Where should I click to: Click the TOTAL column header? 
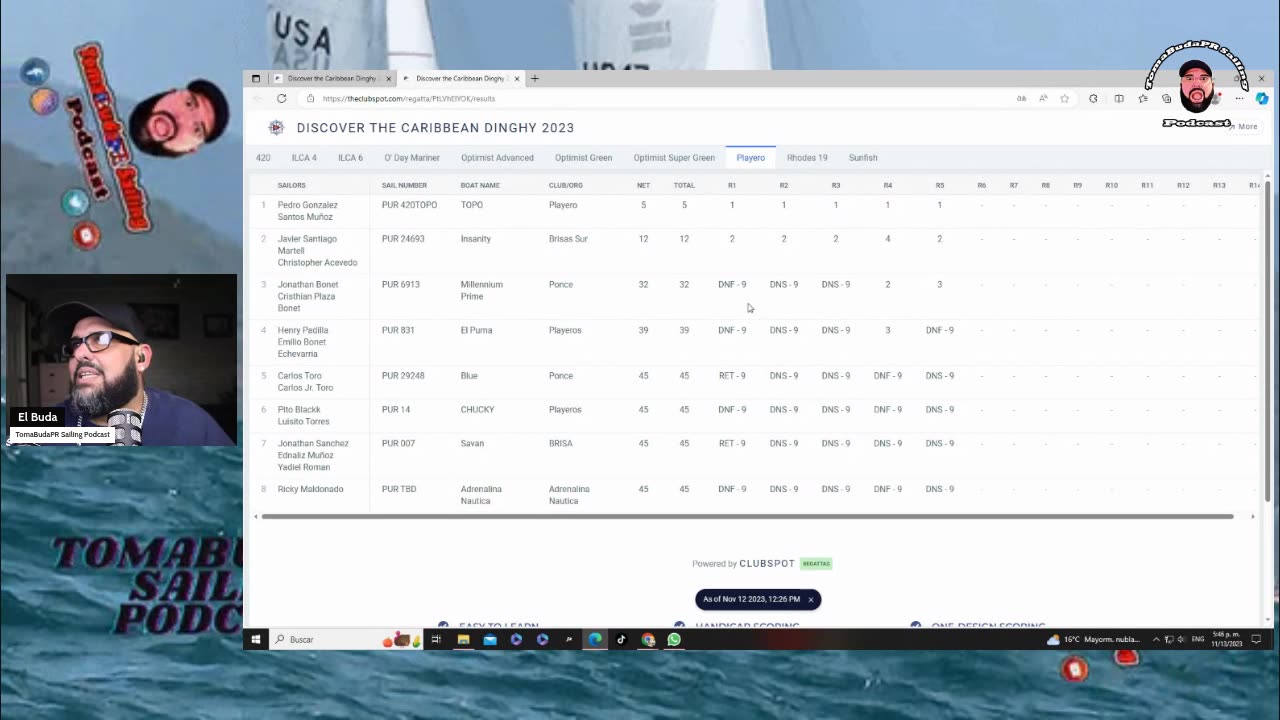point(684,185)
